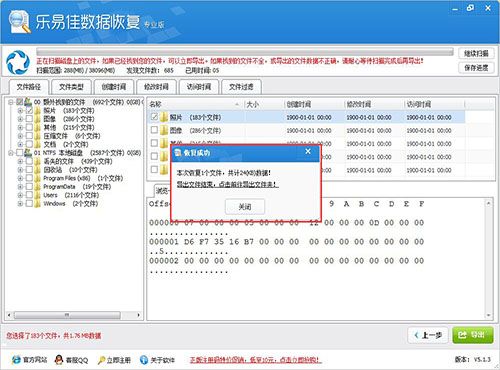This screenshot has width=500, height=370.
Task: Switch to the 创建时间 tab
Action: (114, 87)
